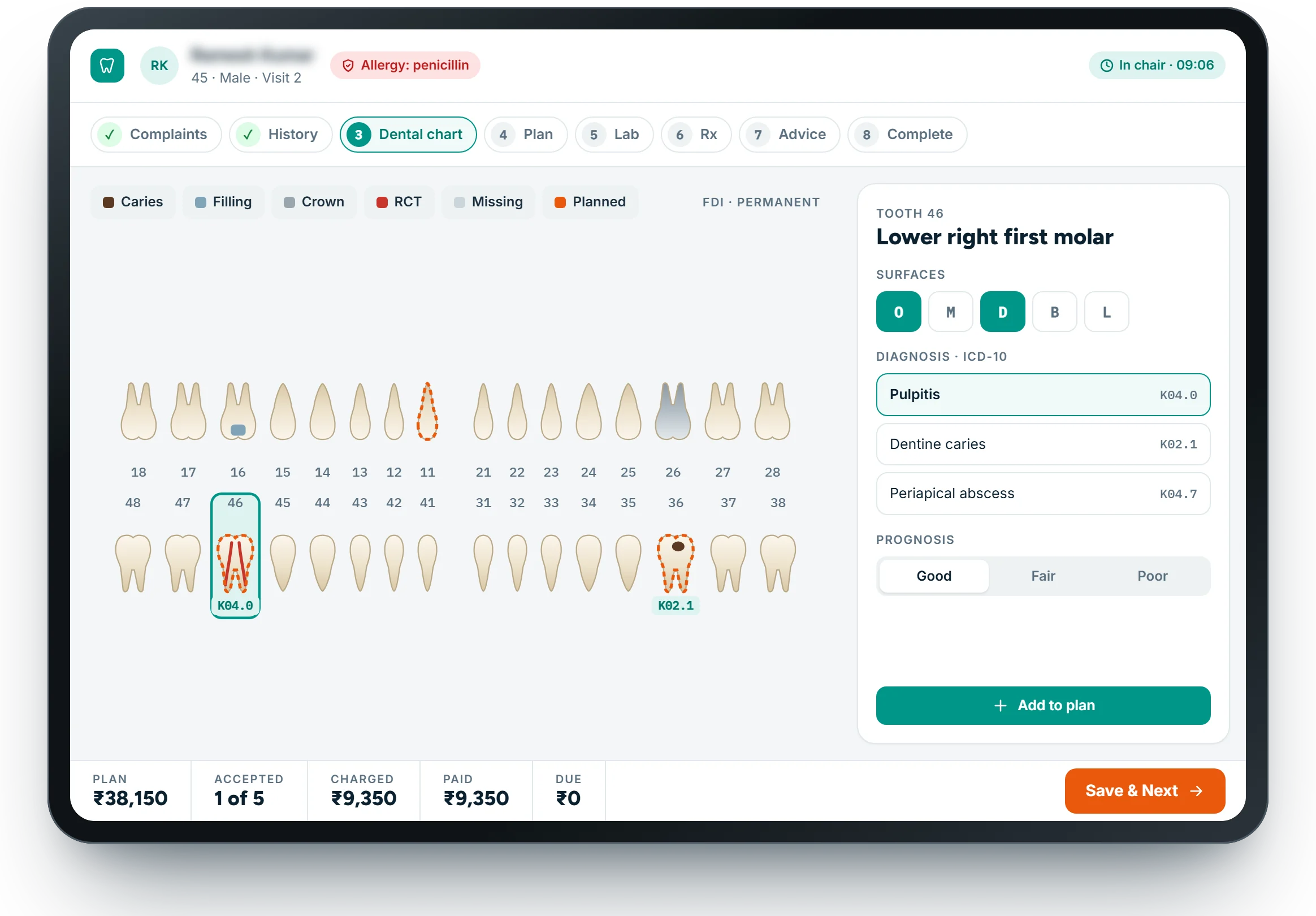Set prognosis to Good
Image resolution: width=1316 pixels, height=916 pixels.
(934, 576)
